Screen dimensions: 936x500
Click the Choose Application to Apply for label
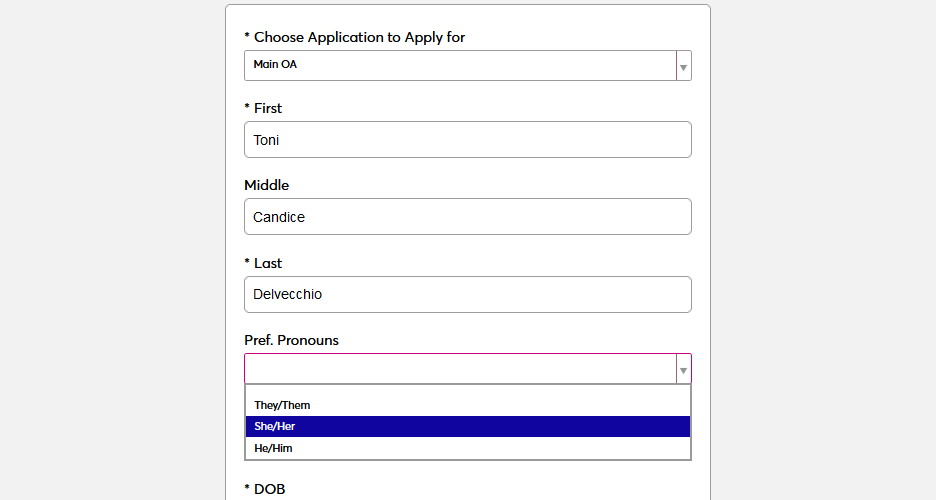[359, 37]
